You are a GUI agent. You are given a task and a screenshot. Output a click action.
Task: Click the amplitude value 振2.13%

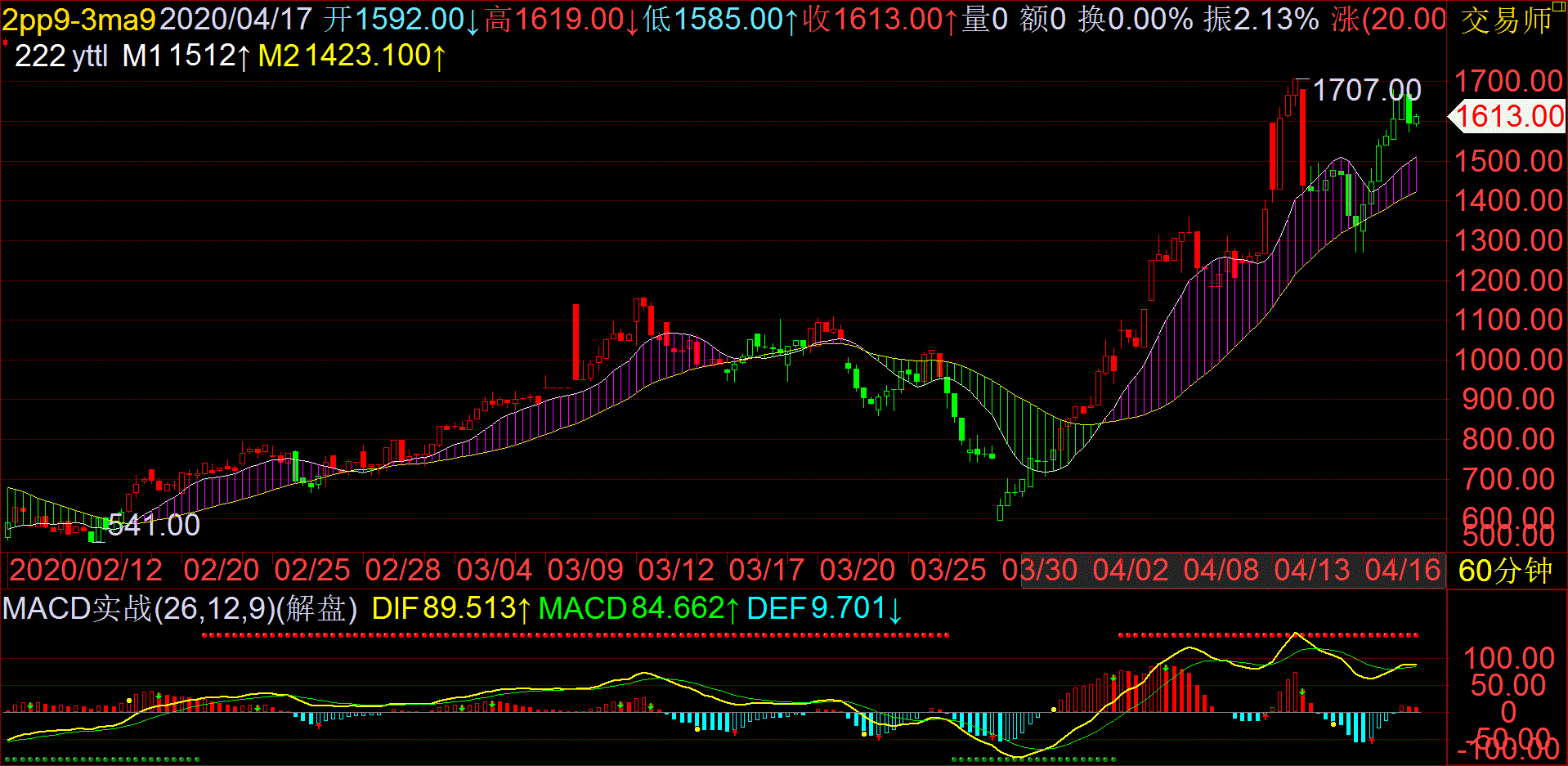click(x=1261, y=19)
